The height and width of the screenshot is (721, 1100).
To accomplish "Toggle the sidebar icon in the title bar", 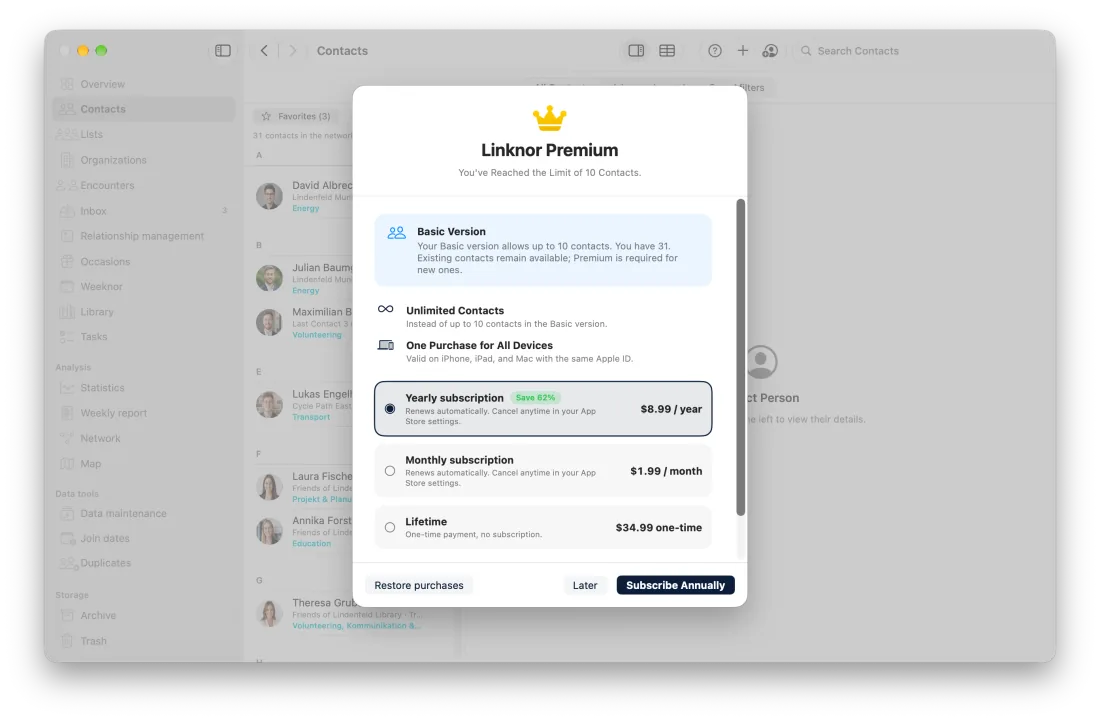I will pos(223,50).
